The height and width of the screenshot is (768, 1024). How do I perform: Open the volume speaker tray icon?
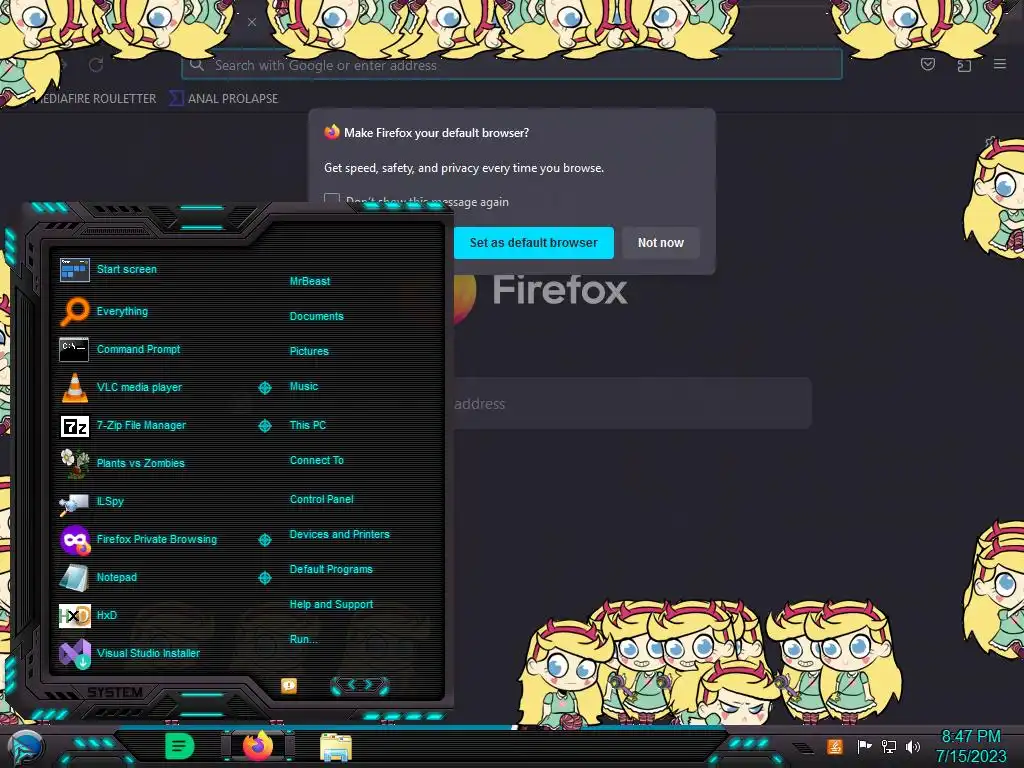click(x=913, y=746)
